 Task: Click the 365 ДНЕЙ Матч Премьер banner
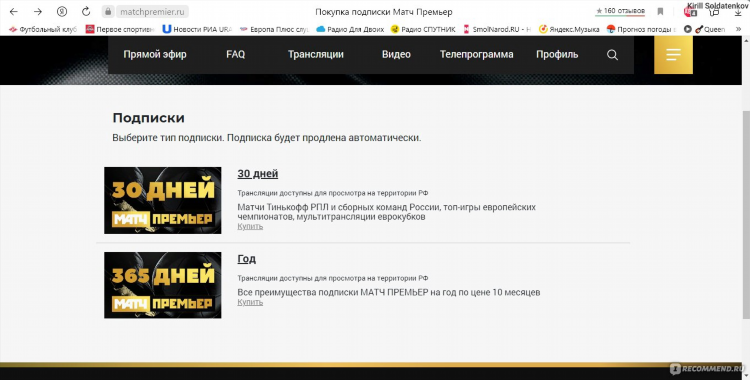[x=163, y=285]
